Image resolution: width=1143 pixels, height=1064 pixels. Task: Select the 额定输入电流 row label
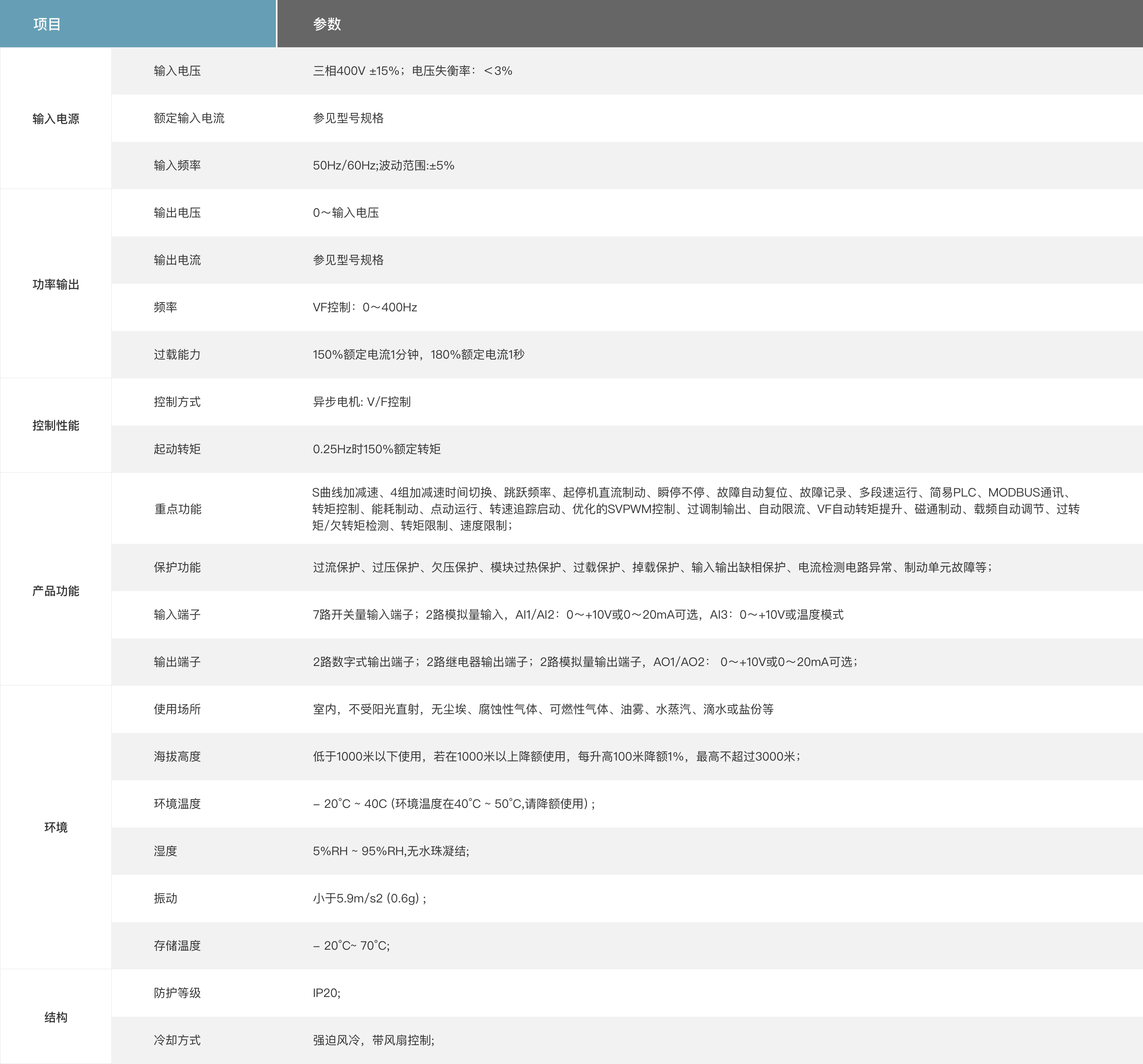pos(188,118)
